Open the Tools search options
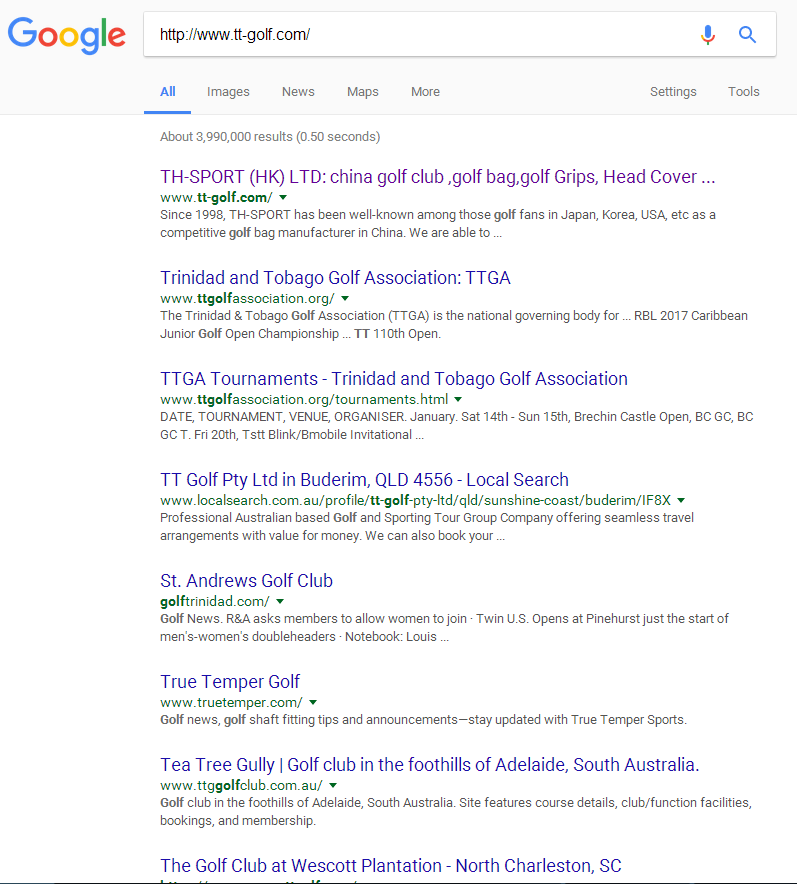Screen dimensions: 797x884 tap(743, 91)
